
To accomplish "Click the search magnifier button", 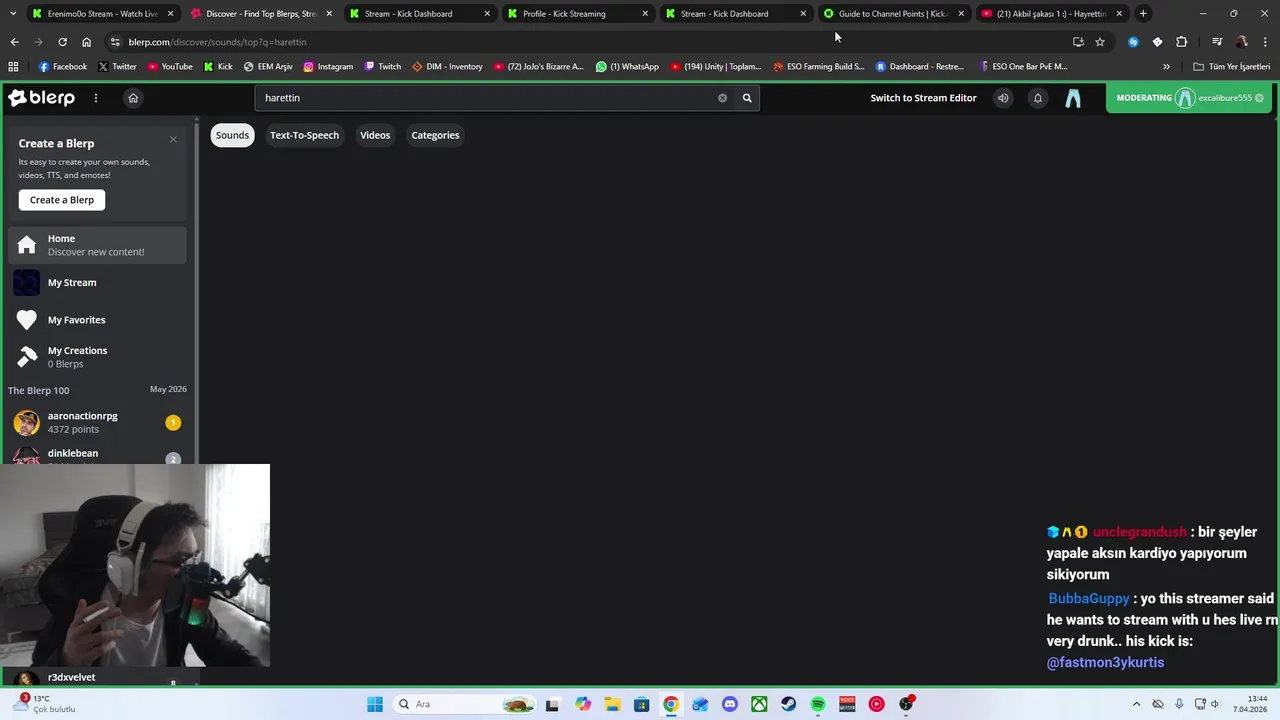I will (x=747, y=98).
